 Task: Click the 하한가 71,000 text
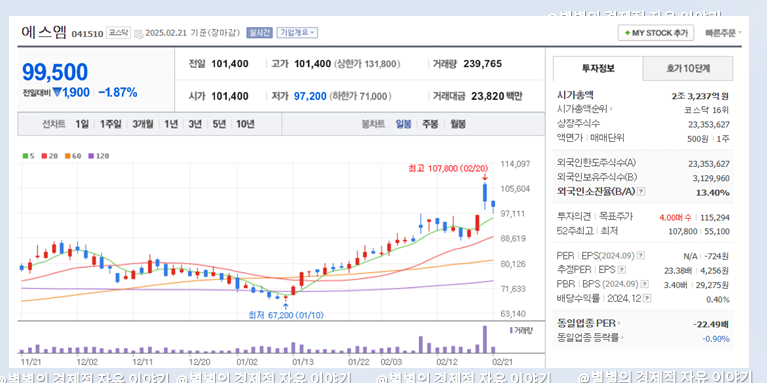click(361, 96)
